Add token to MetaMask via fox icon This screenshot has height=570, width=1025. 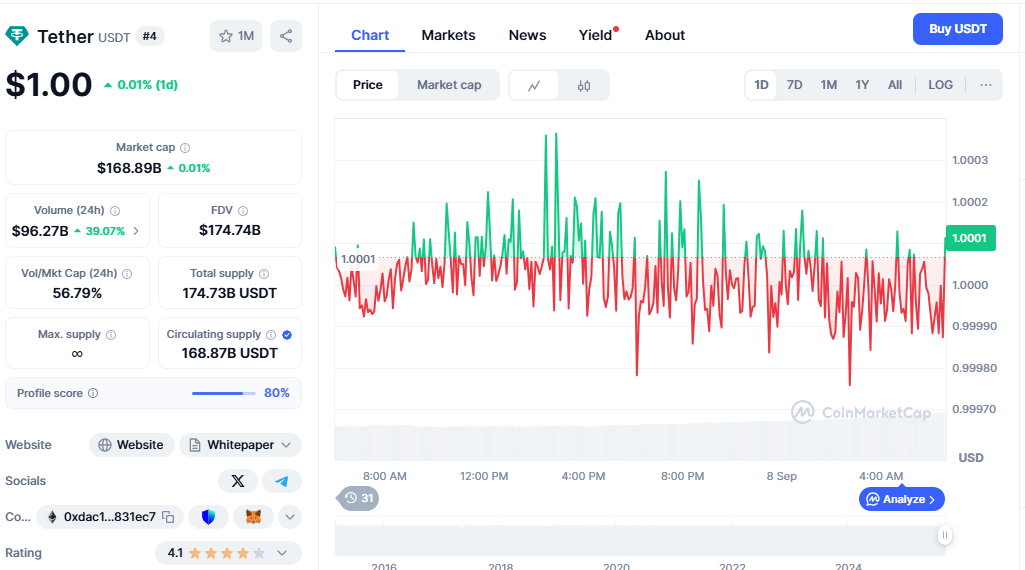253,517
